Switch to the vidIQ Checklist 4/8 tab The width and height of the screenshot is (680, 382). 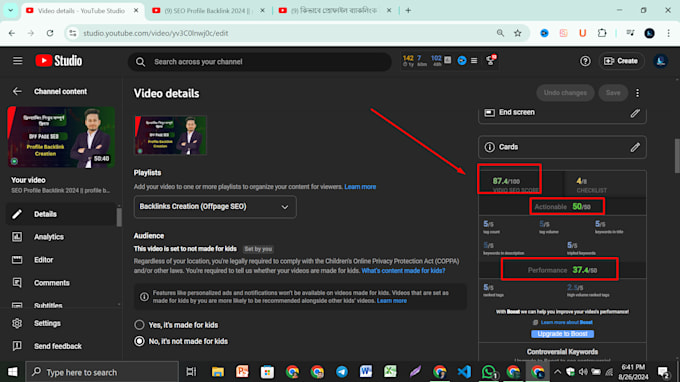coord(605,184)
